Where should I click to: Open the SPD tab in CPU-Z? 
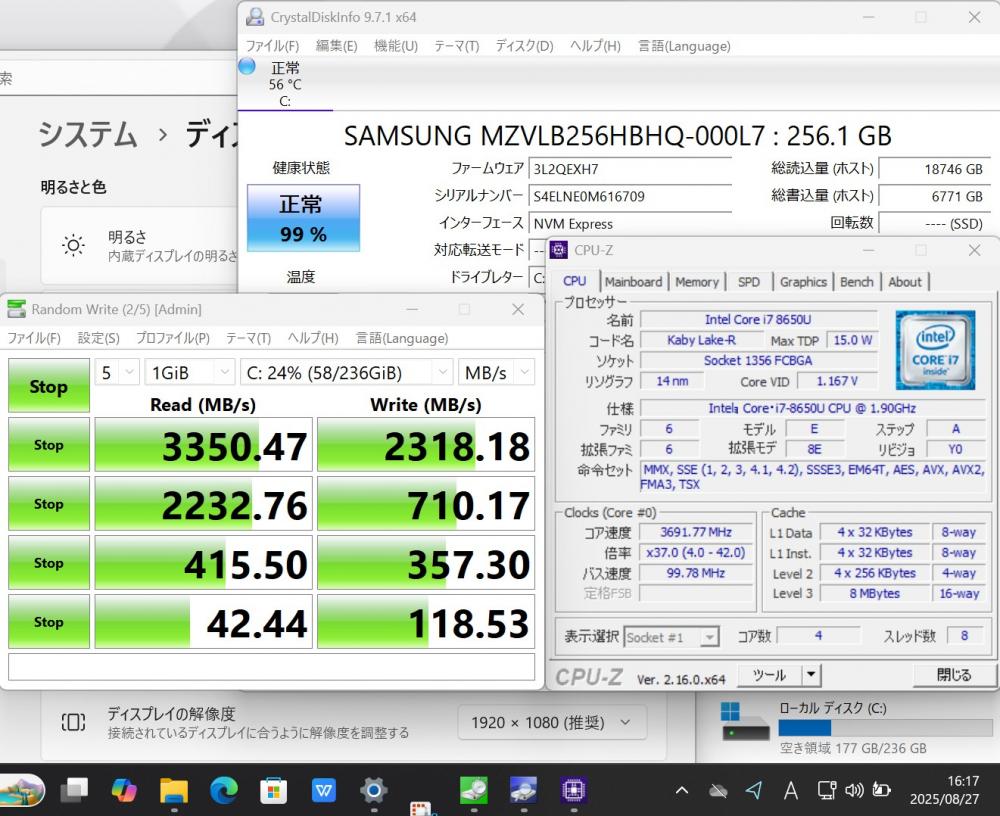click(749, 282)
